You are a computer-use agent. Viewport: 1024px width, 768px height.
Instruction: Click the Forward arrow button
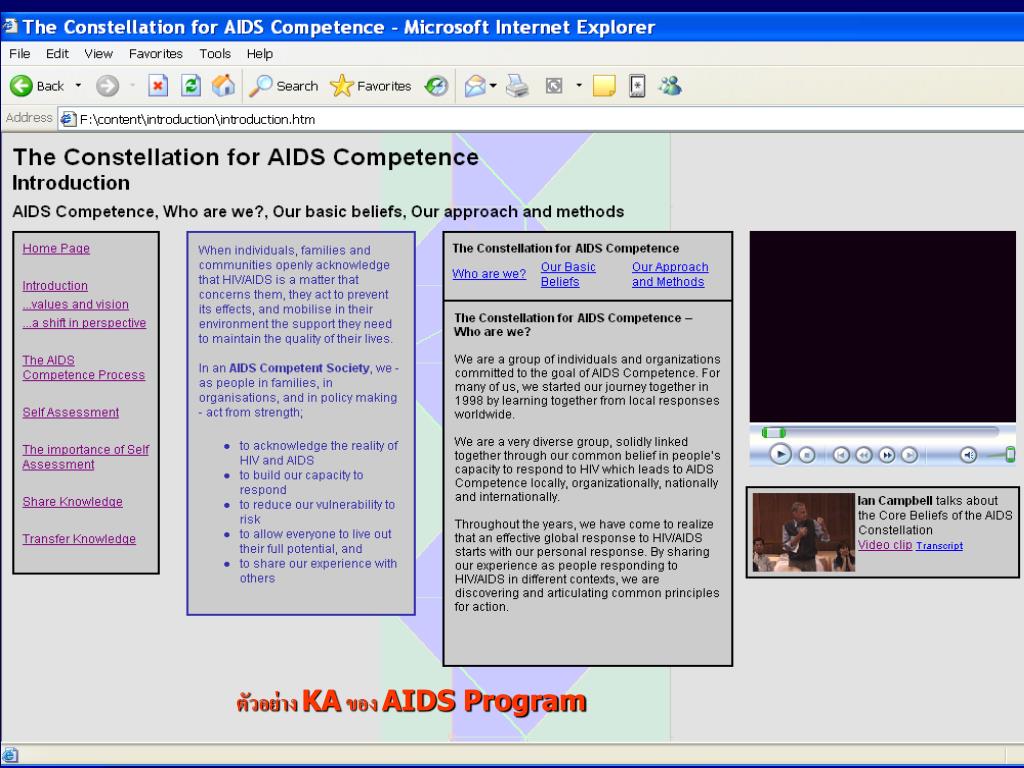click(108, 86)
